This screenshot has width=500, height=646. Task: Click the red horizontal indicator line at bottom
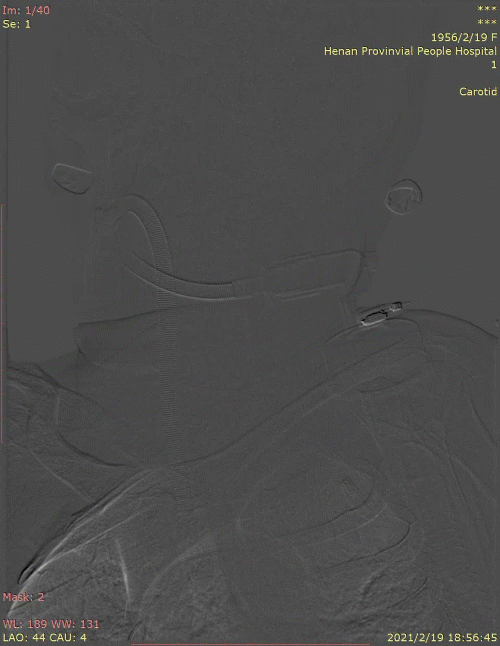click(x=250, y=644)
